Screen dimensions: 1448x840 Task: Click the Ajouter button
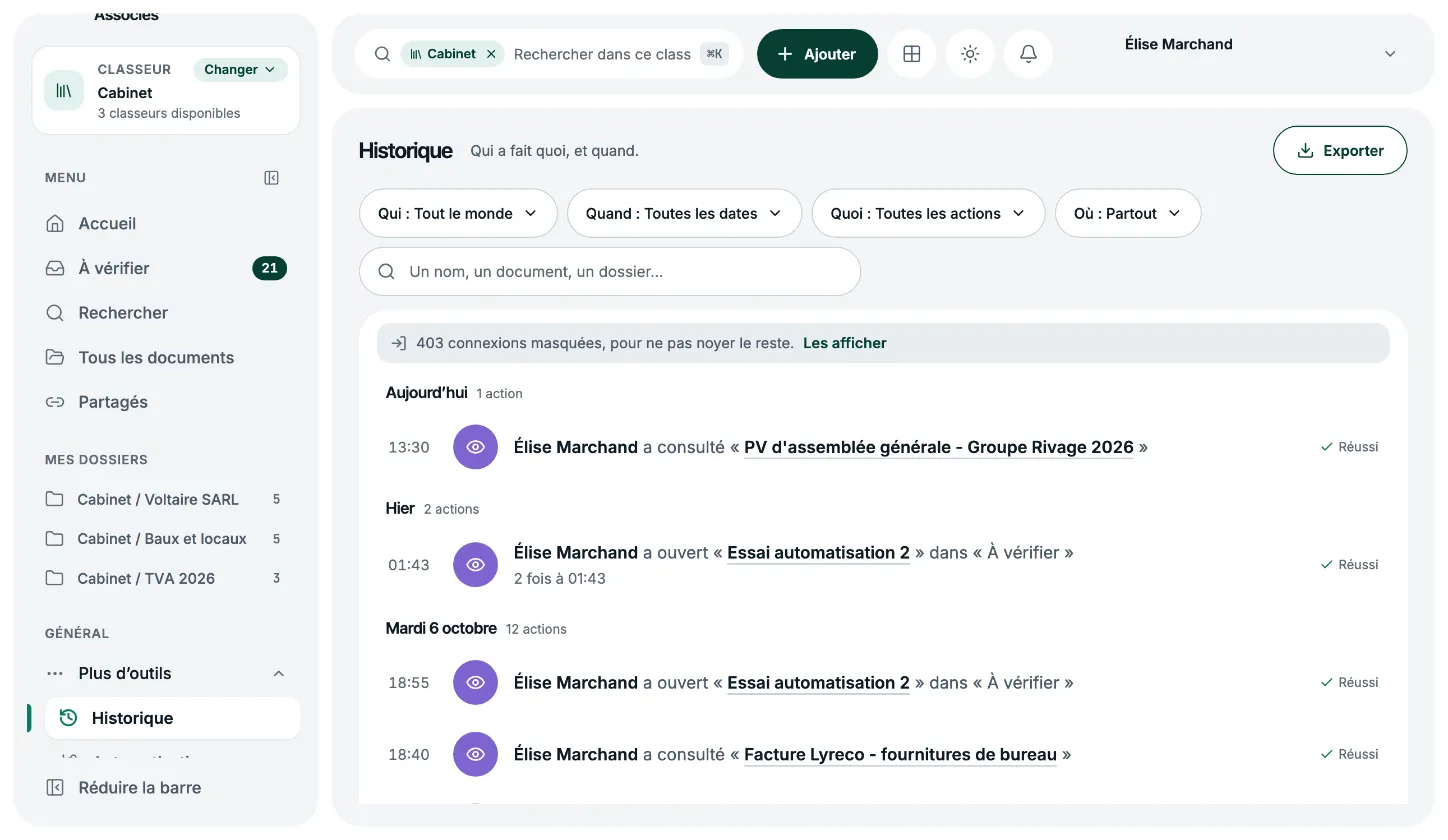pos(817,54)
